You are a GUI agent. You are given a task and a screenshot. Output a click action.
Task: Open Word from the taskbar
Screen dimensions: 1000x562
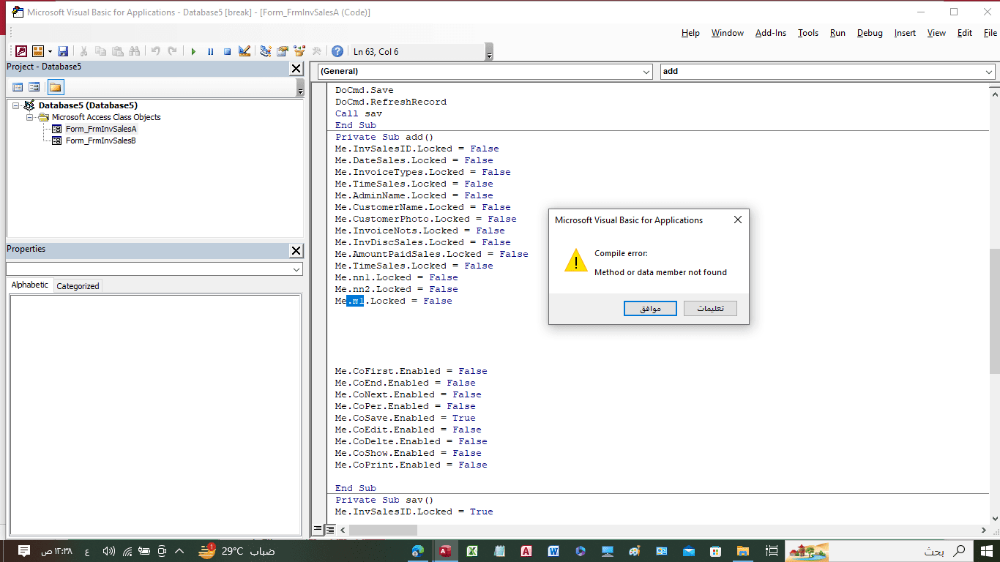click(x=553, y=551)
